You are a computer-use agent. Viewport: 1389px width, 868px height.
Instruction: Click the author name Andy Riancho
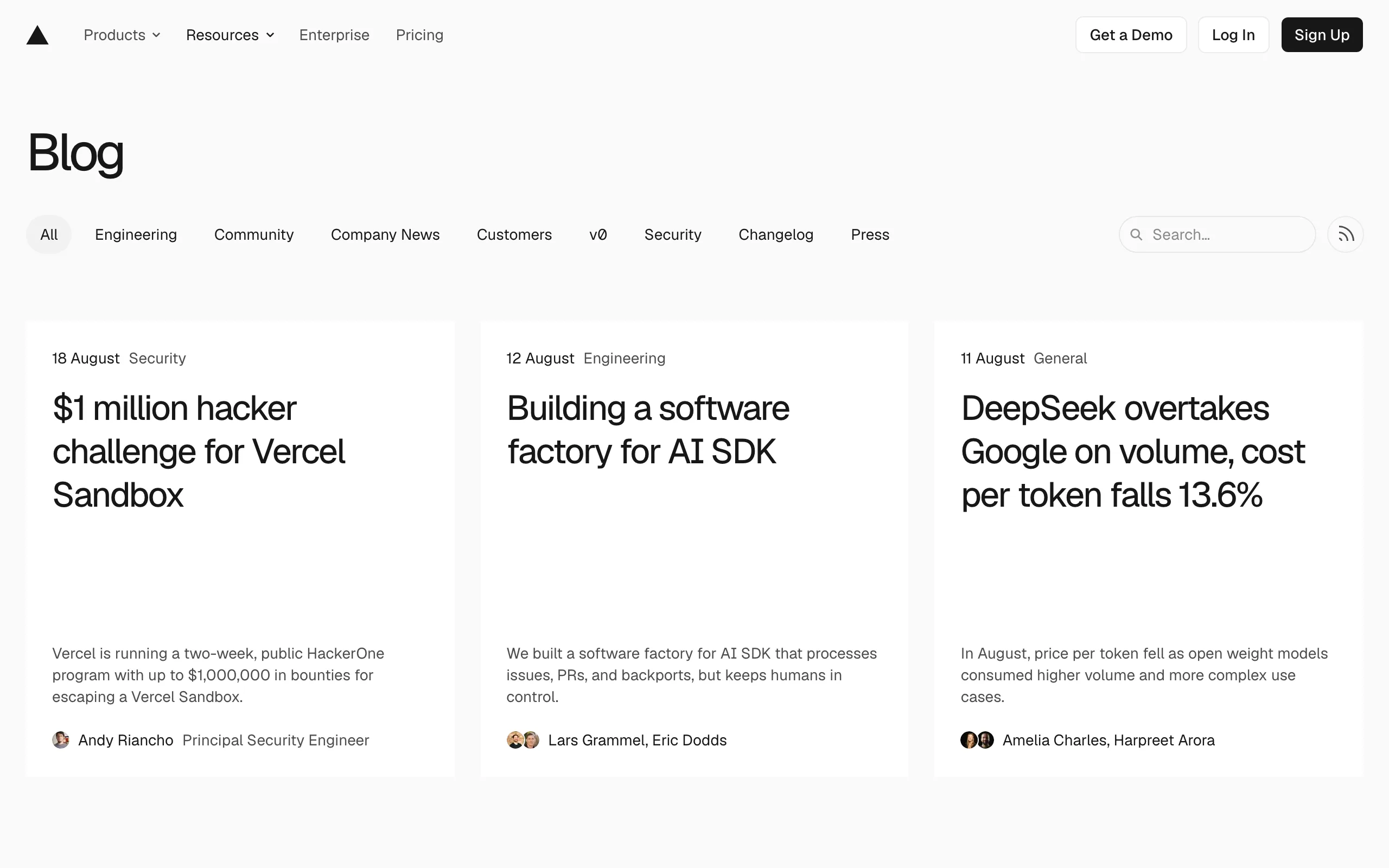click(126, 740)
